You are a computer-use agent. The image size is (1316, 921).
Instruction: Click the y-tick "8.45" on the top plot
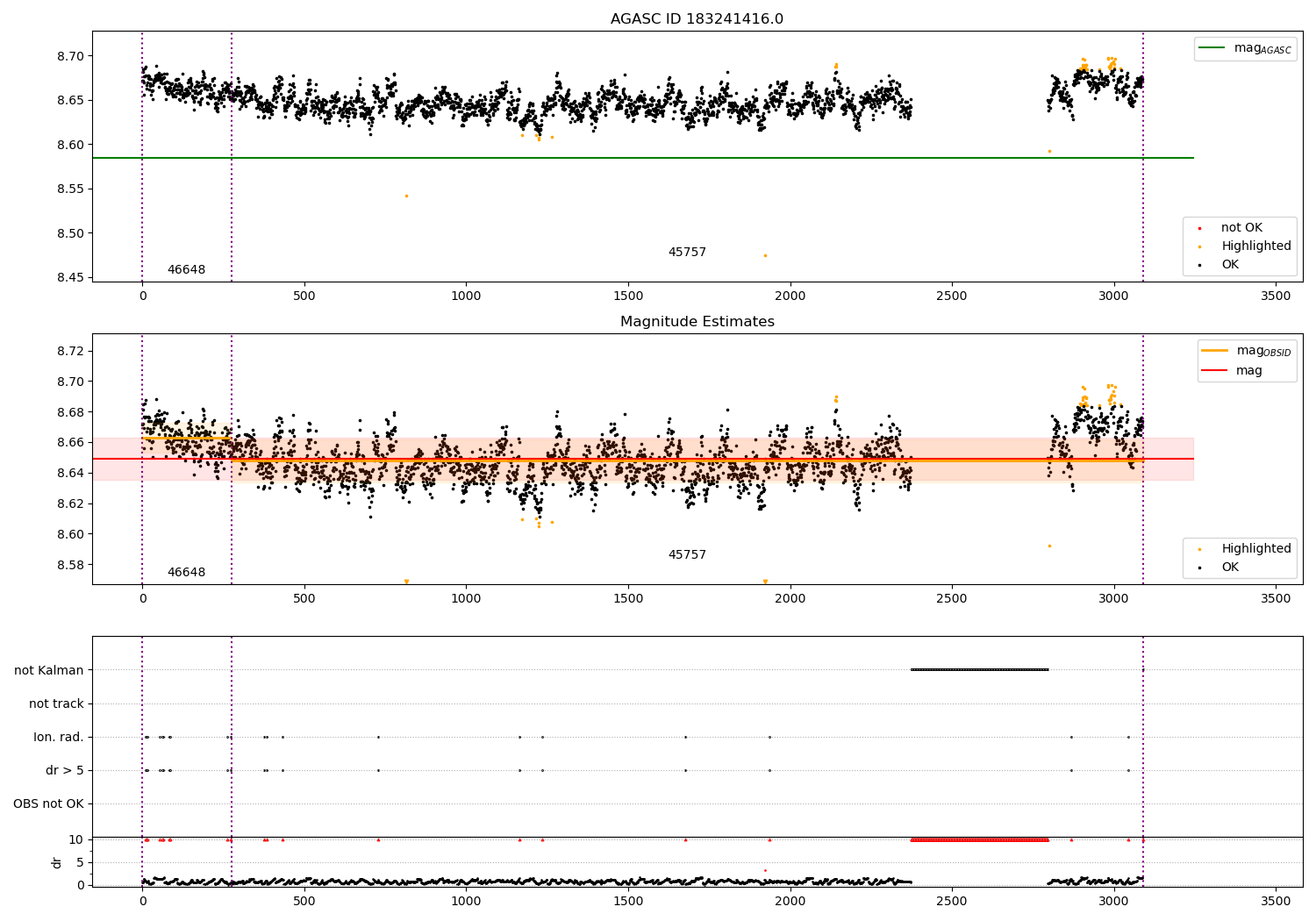tap(68, 278)
